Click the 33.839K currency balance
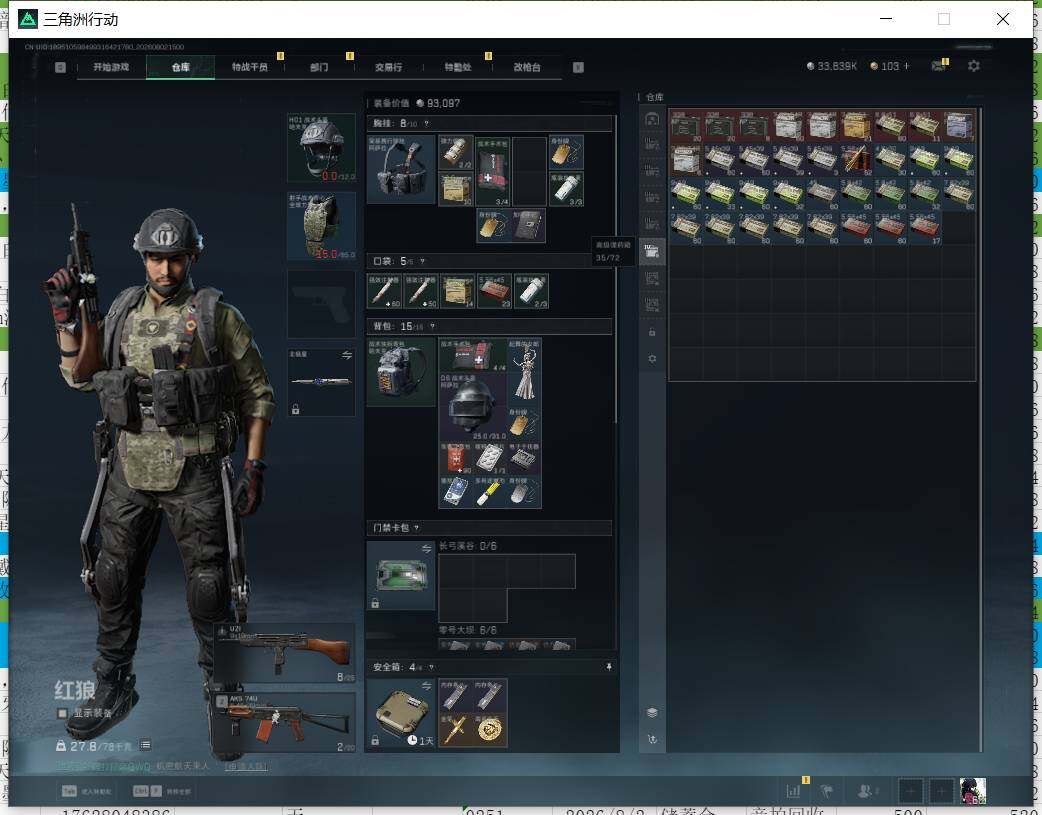 (x=831, y=66)
